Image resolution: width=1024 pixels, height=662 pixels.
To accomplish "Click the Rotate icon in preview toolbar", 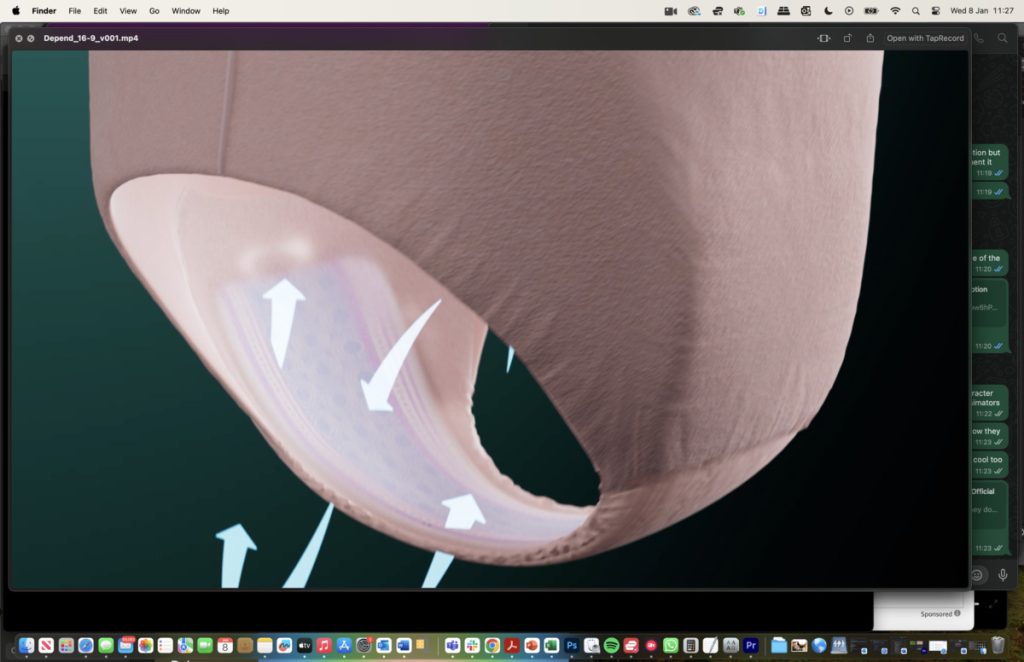I will coord(847,38).
